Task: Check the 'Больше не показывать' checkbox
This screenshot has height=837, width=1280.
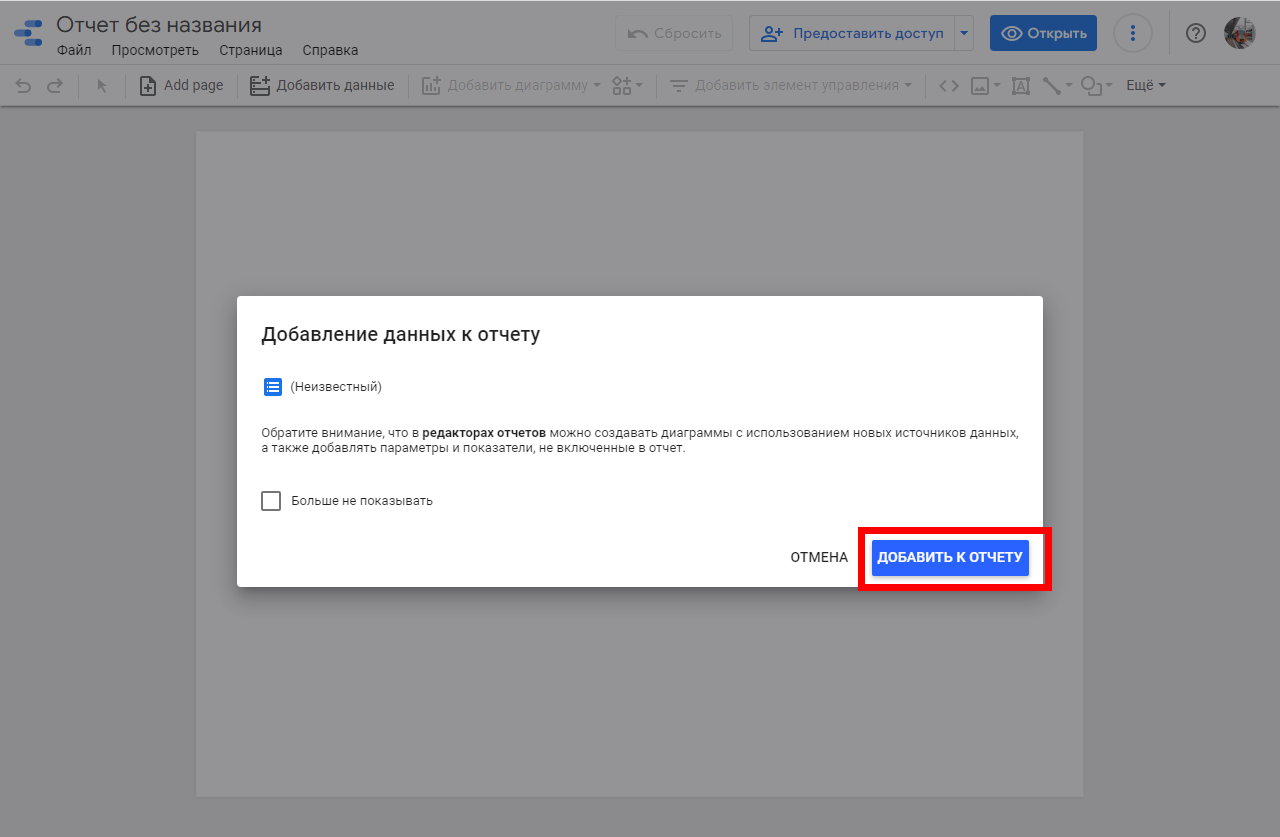Action: [271, 501]
